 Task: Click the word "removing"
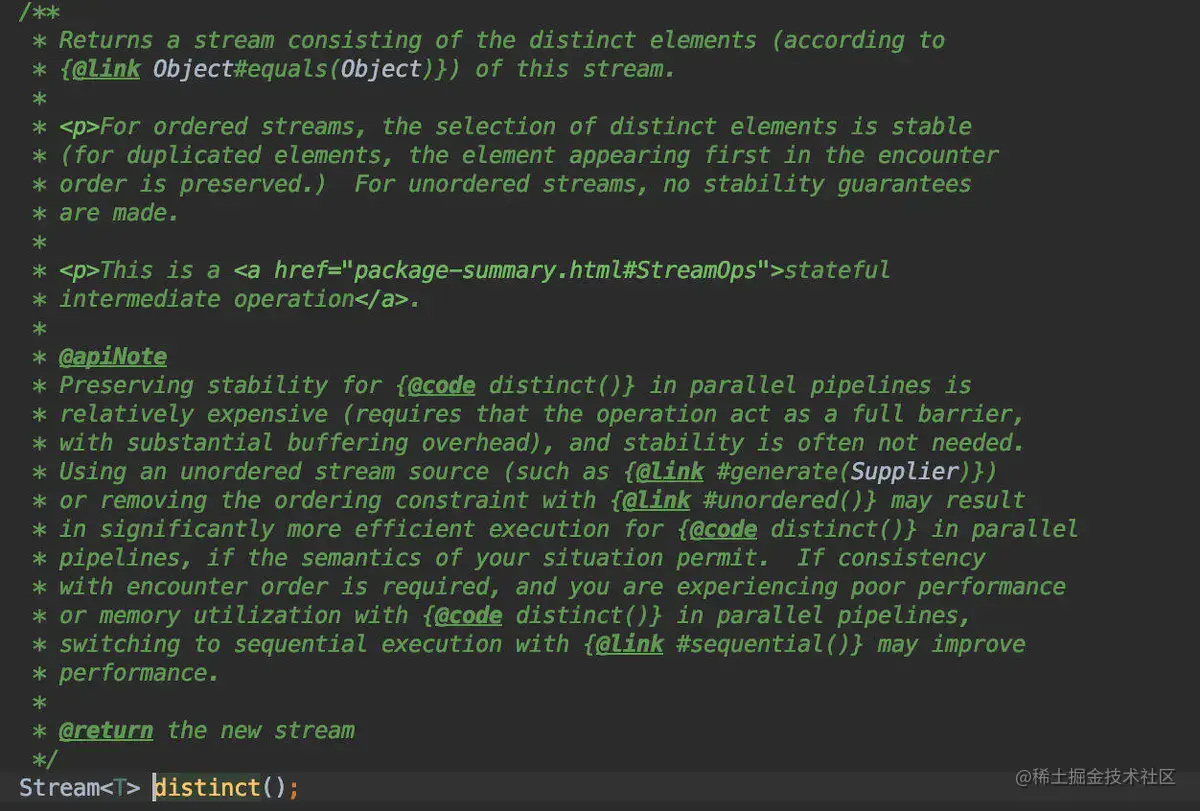pyautogui.click(x=153, y=500)
